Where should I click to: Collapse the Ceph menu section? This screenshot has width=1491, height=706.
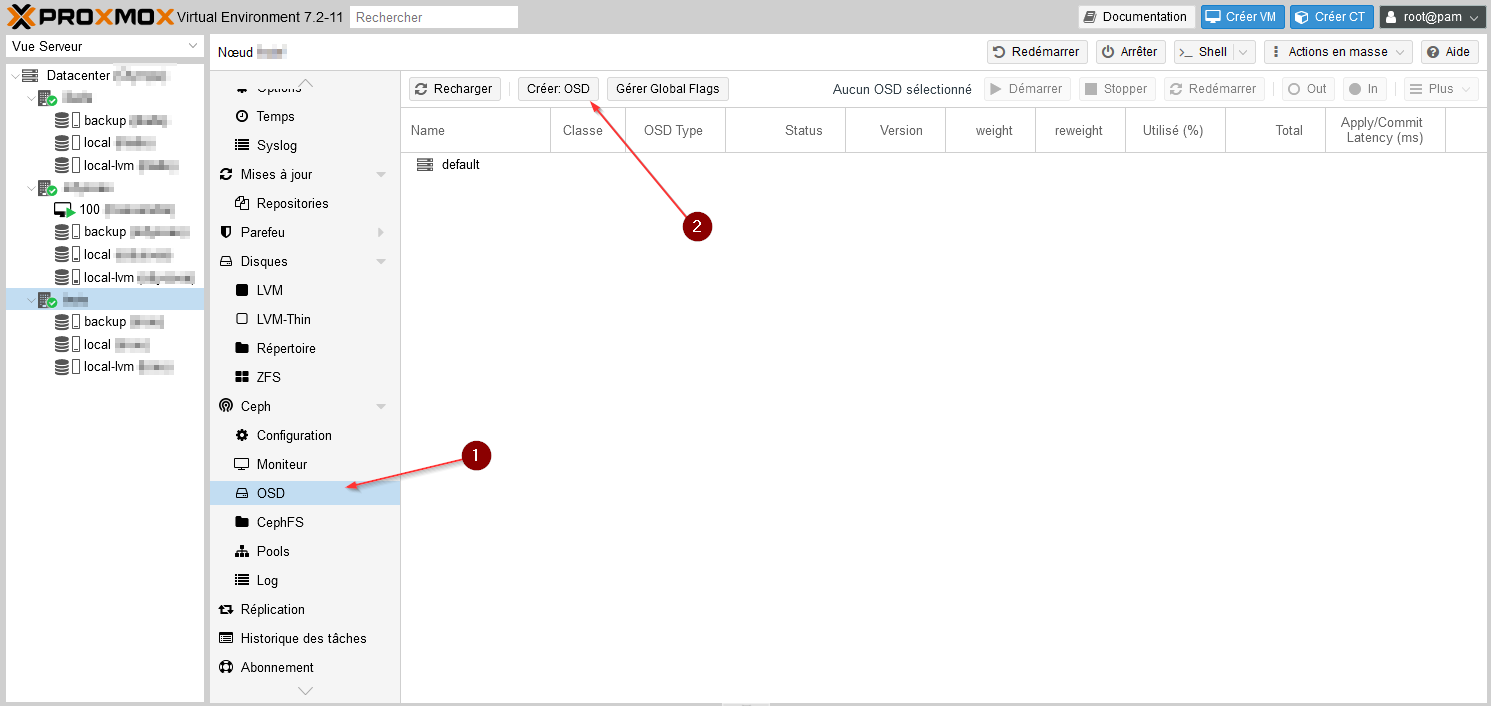(380, 407)
